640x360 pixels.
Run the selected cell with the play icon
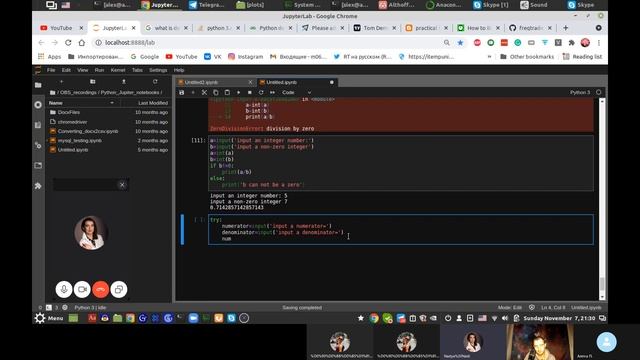238,92
